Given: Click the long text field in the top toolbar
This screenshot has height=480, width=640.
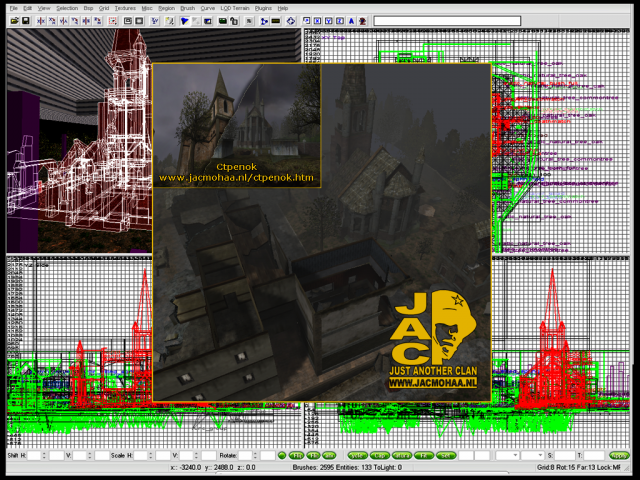Looking at the screenshot, I should [447, 21].
